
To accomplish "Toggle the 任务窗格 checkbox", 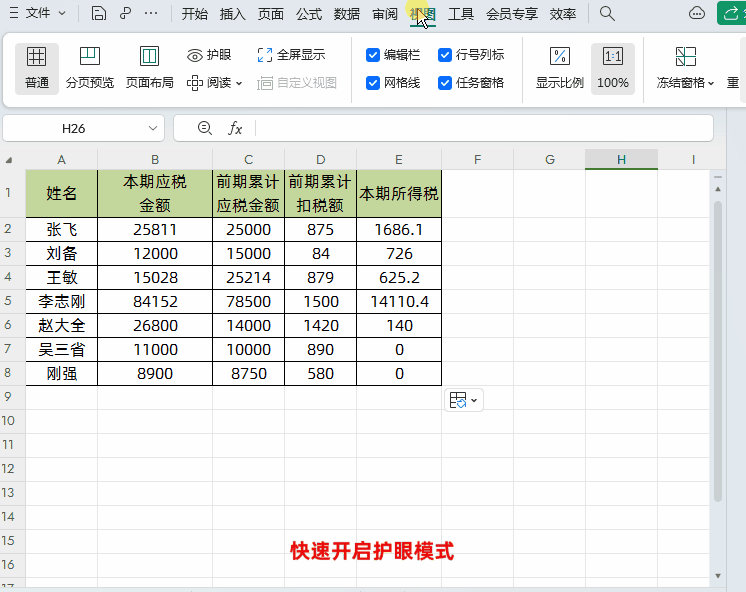I will 445,83.
